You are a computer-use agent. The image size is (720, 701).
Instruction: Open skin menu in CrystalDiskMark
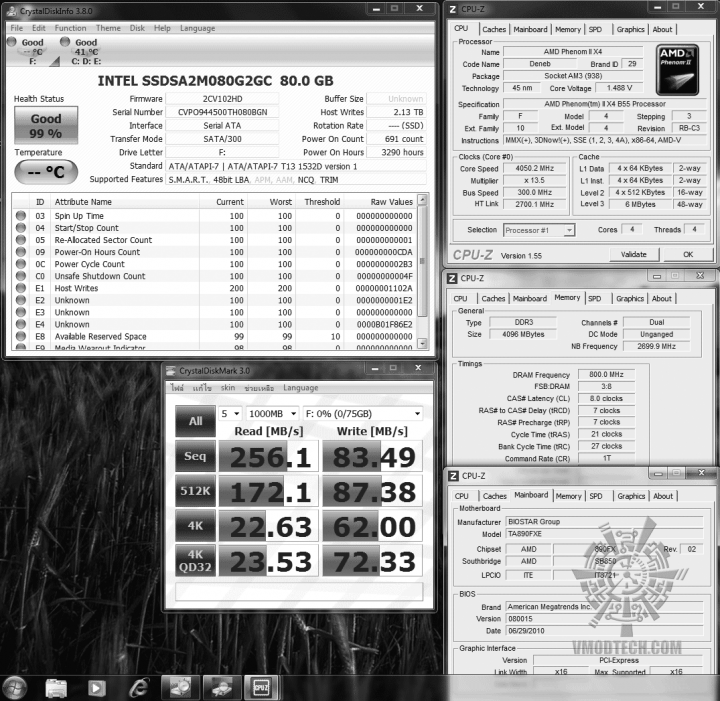[x=228, y=388]
